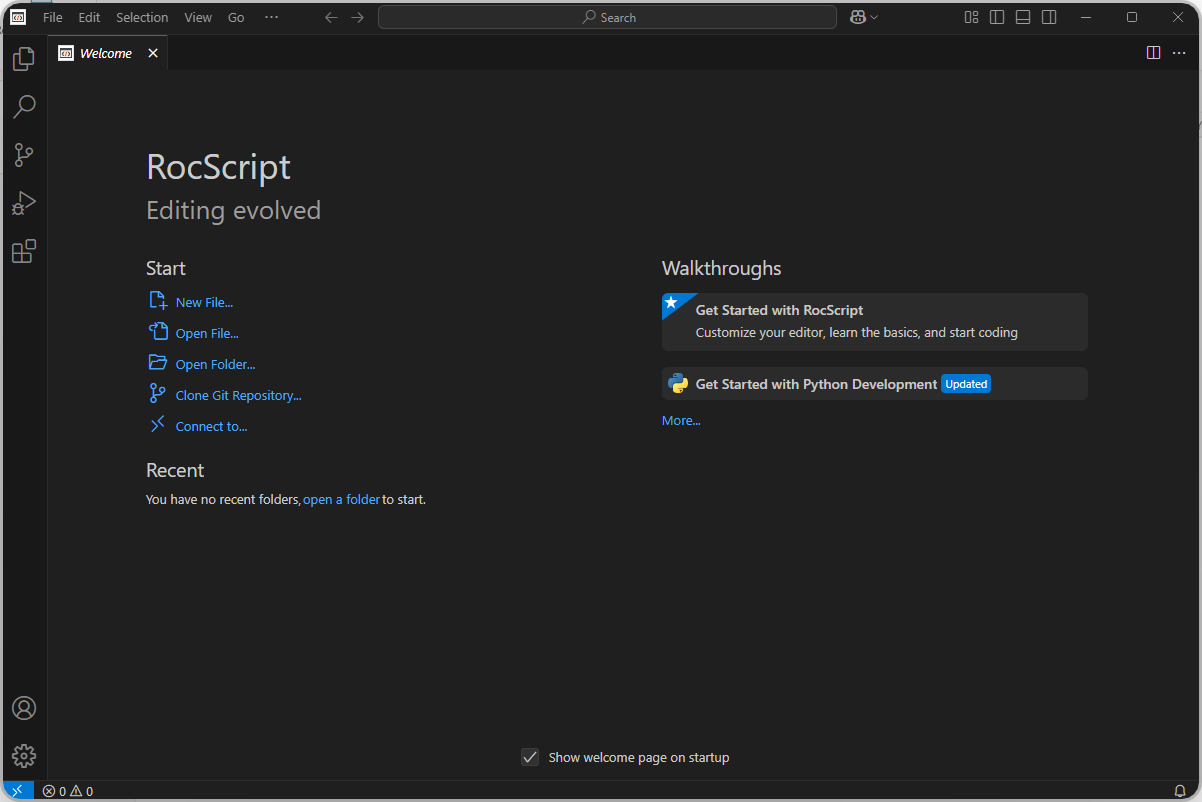Open the Go menu

pos(236,17)
